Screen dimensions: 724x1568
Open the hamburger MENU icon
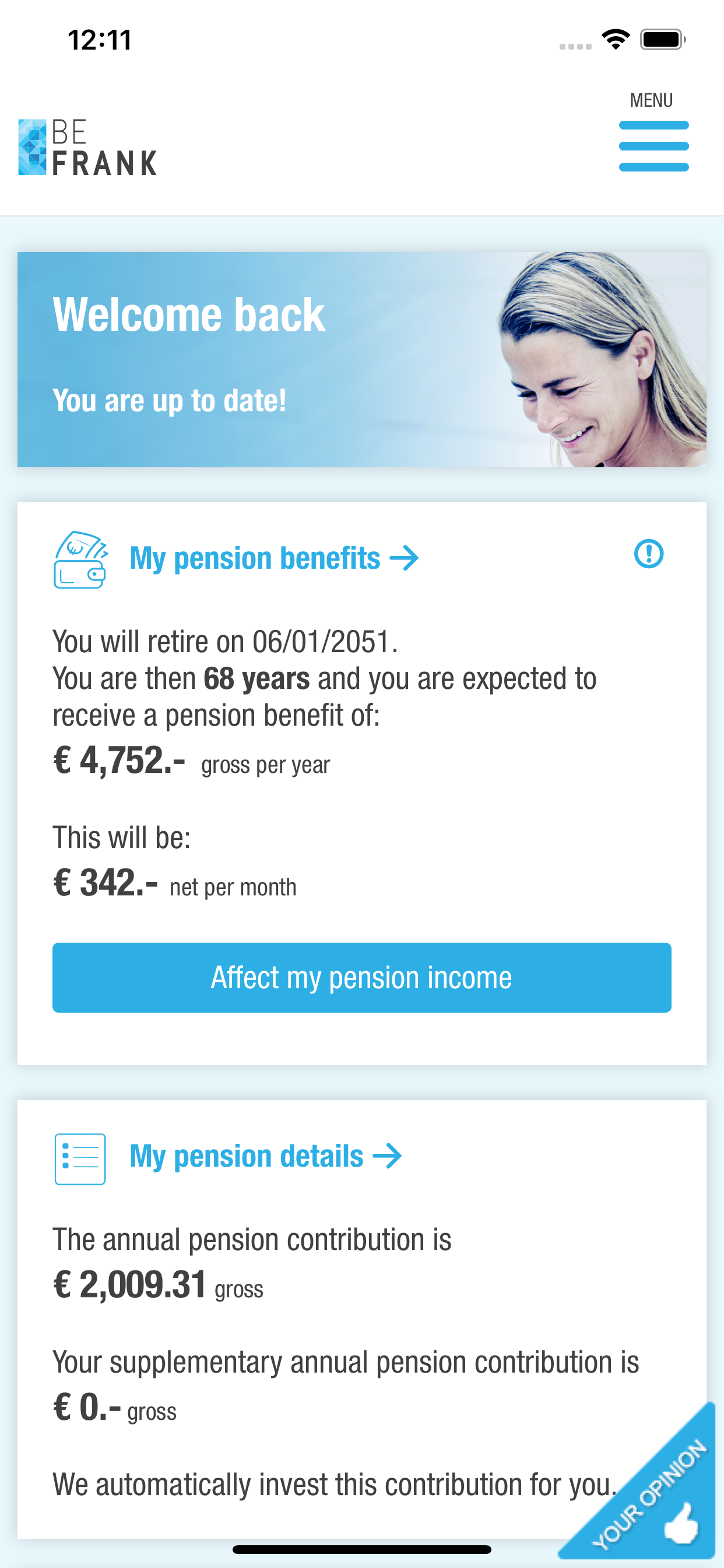(x=653, y=145)
